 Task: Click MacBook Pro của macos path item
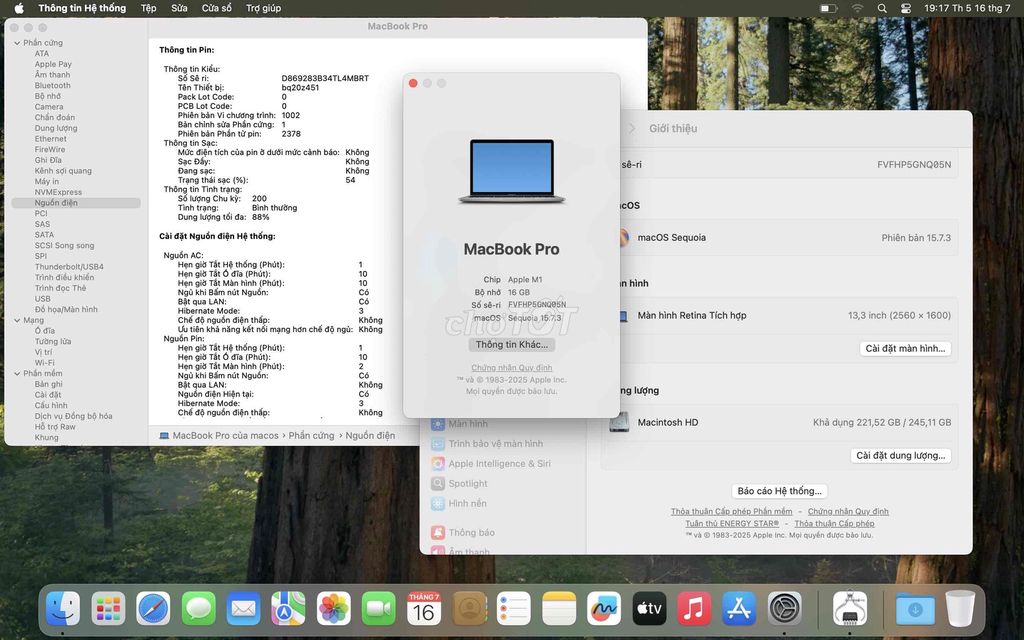click(219, 436)
